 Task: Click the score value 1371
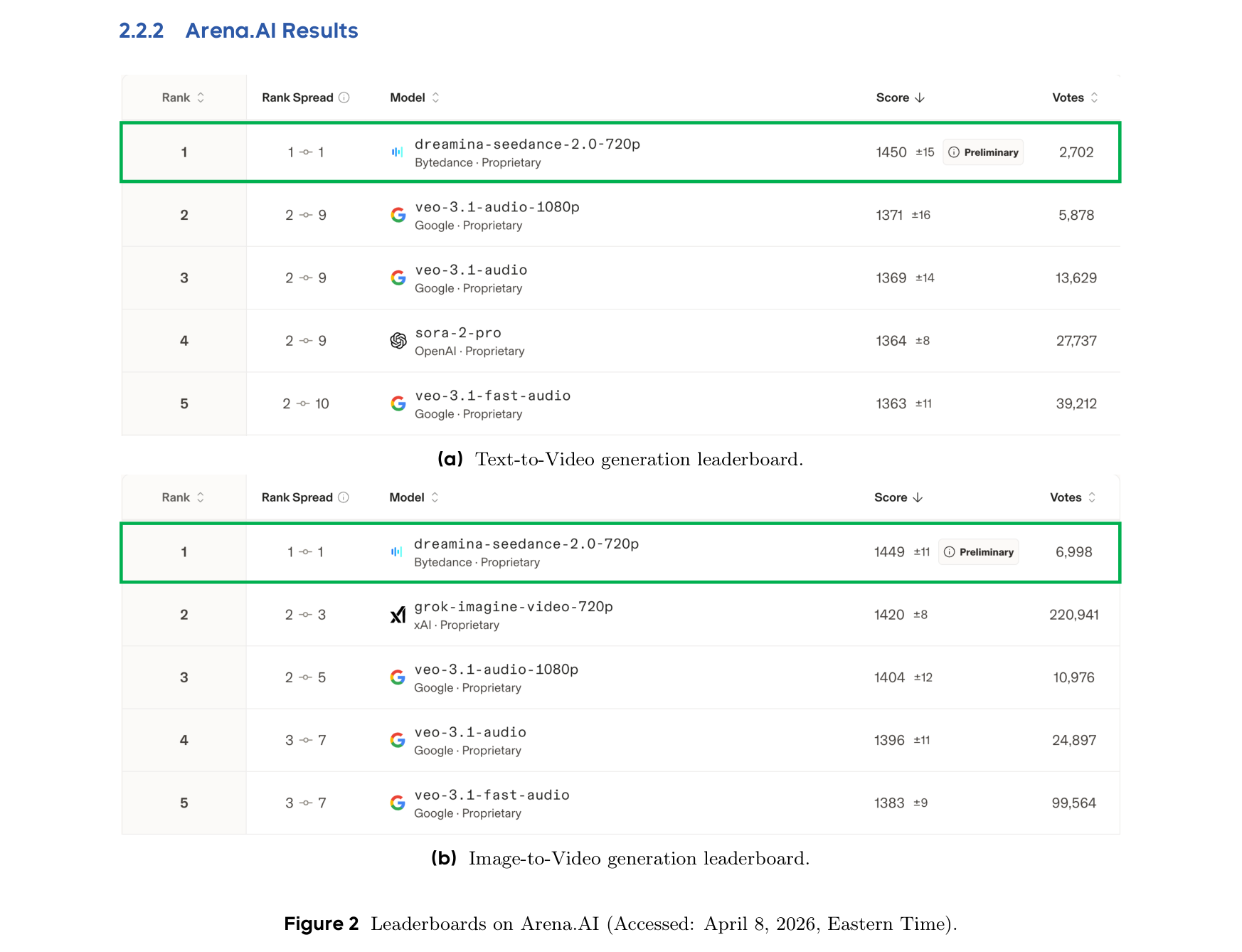[889, 215]
